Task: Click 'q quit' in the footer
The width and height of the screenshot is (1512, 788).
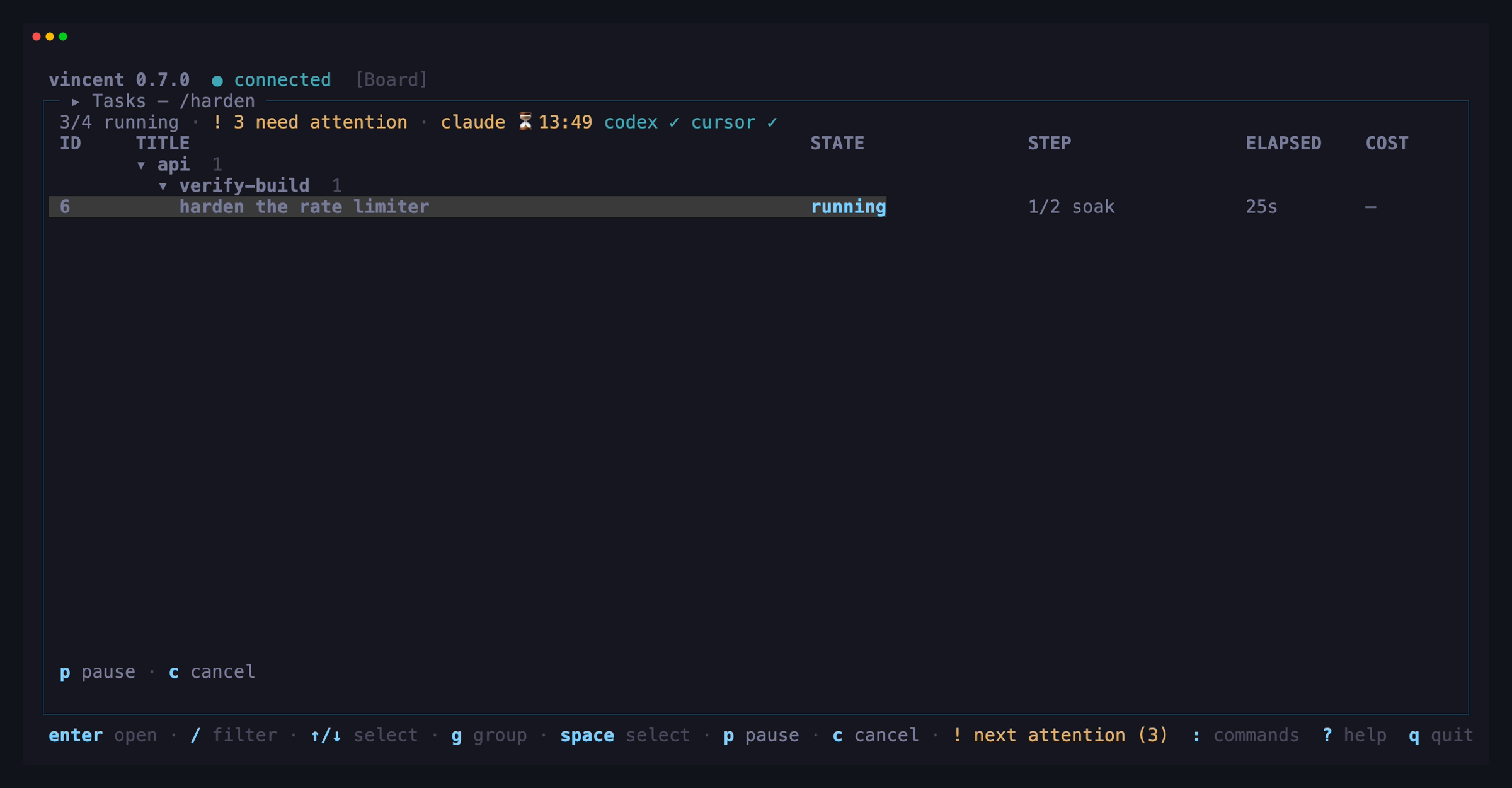Action: (x=1441, y=735)
